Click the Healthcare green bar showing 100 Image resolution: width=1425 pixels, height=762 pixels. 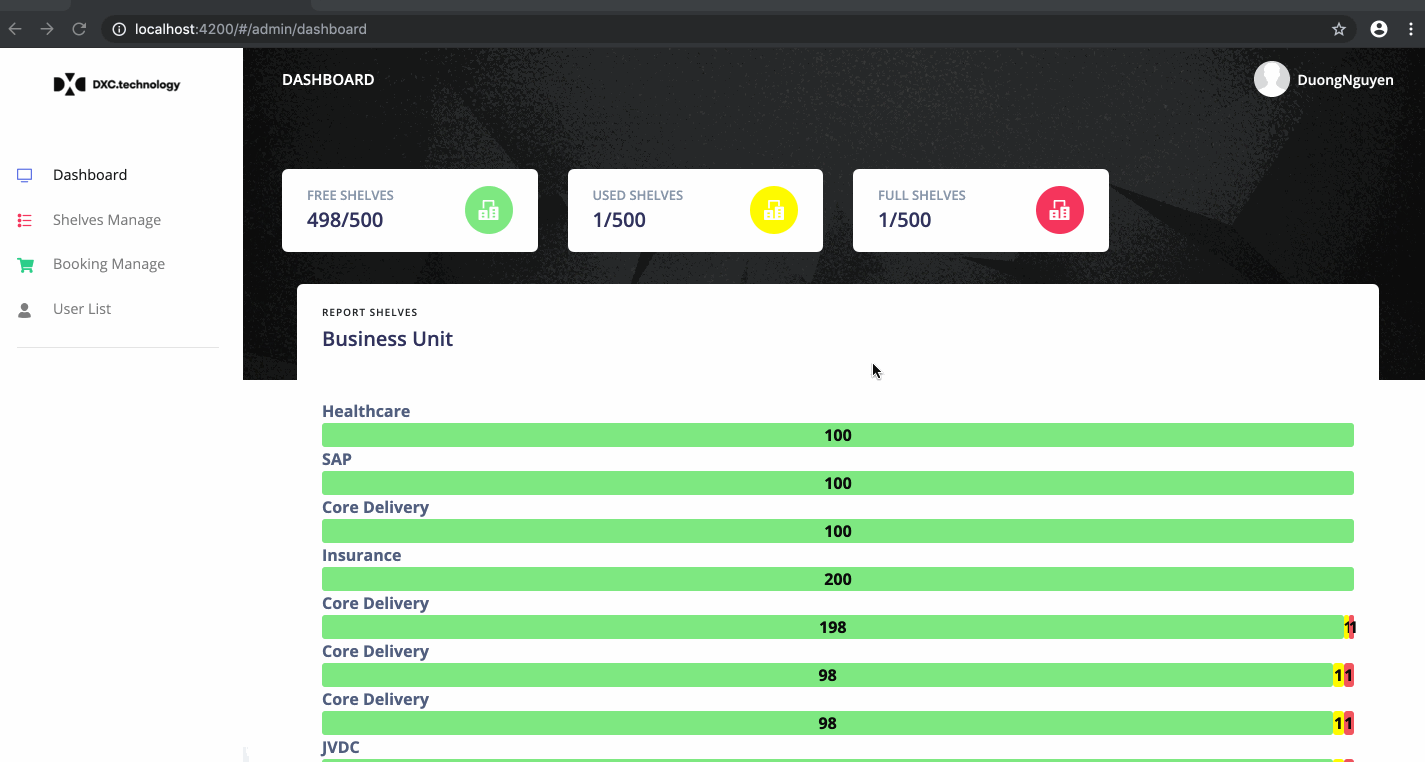pos(838,435)
